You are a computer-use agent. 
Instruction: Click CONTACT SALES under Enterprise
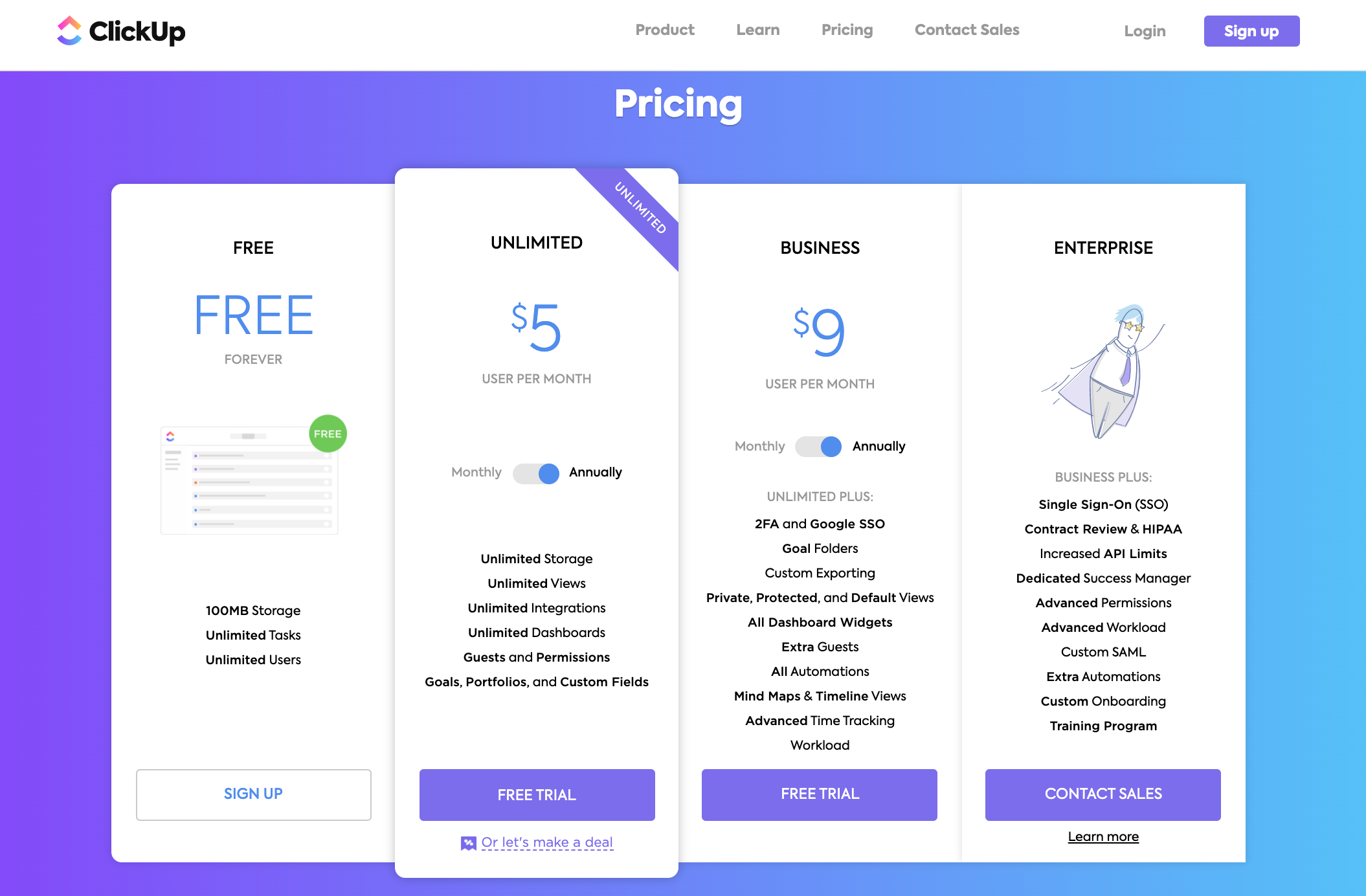[1103, 794]
